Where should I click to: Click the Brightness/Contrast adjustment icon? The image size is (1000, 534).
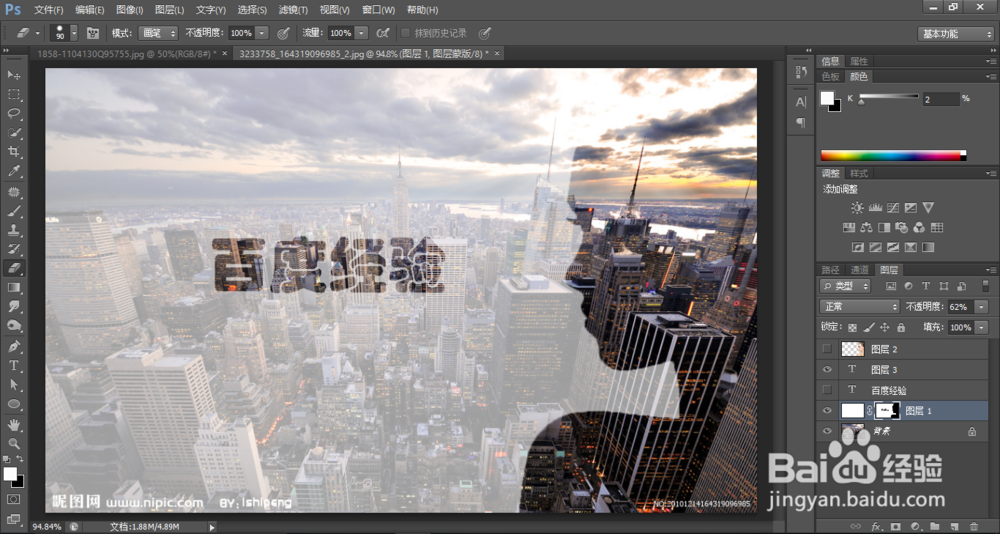click(x=857, y=208)
